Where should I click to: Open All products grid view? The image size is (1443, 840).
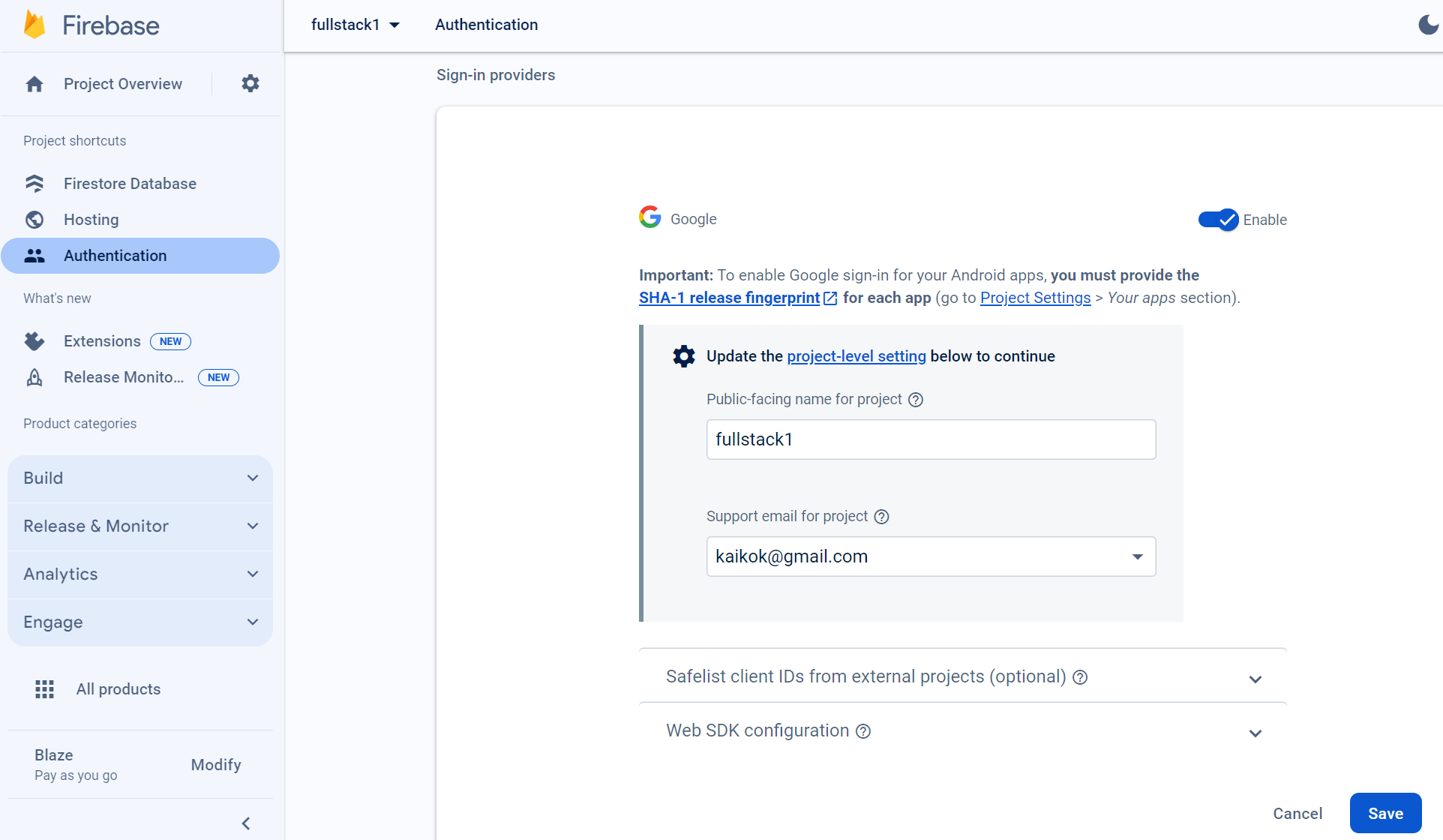click(118, 688)
